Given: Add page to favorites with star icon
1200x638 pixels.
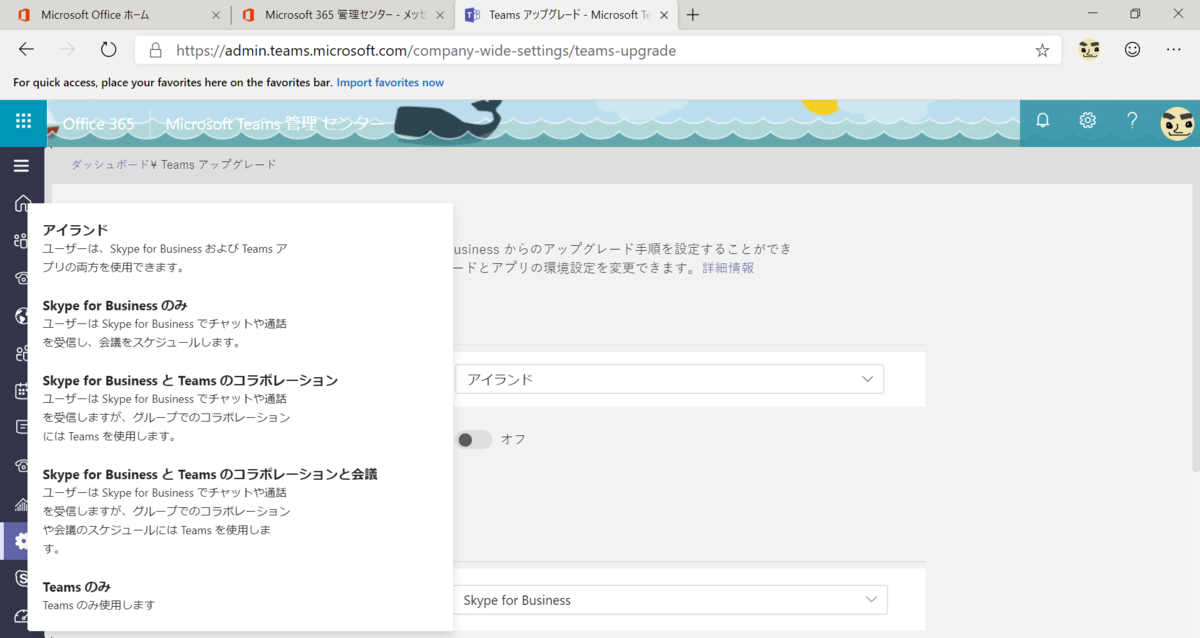Looking at the screenshot, I should (x=1042, y=50).
